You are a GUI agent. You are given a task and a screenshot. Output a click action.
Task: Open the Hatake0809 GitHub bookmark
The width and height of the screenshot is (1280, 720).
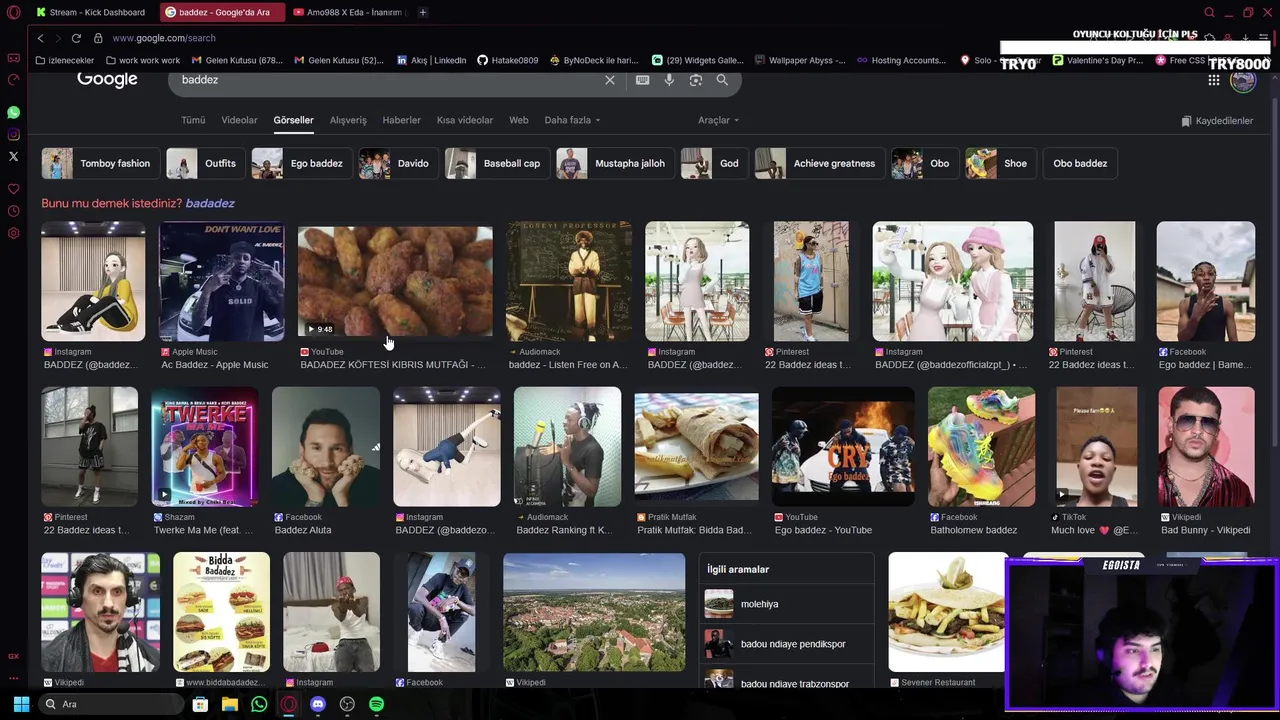pyautogui.click(x=508, y=60)
